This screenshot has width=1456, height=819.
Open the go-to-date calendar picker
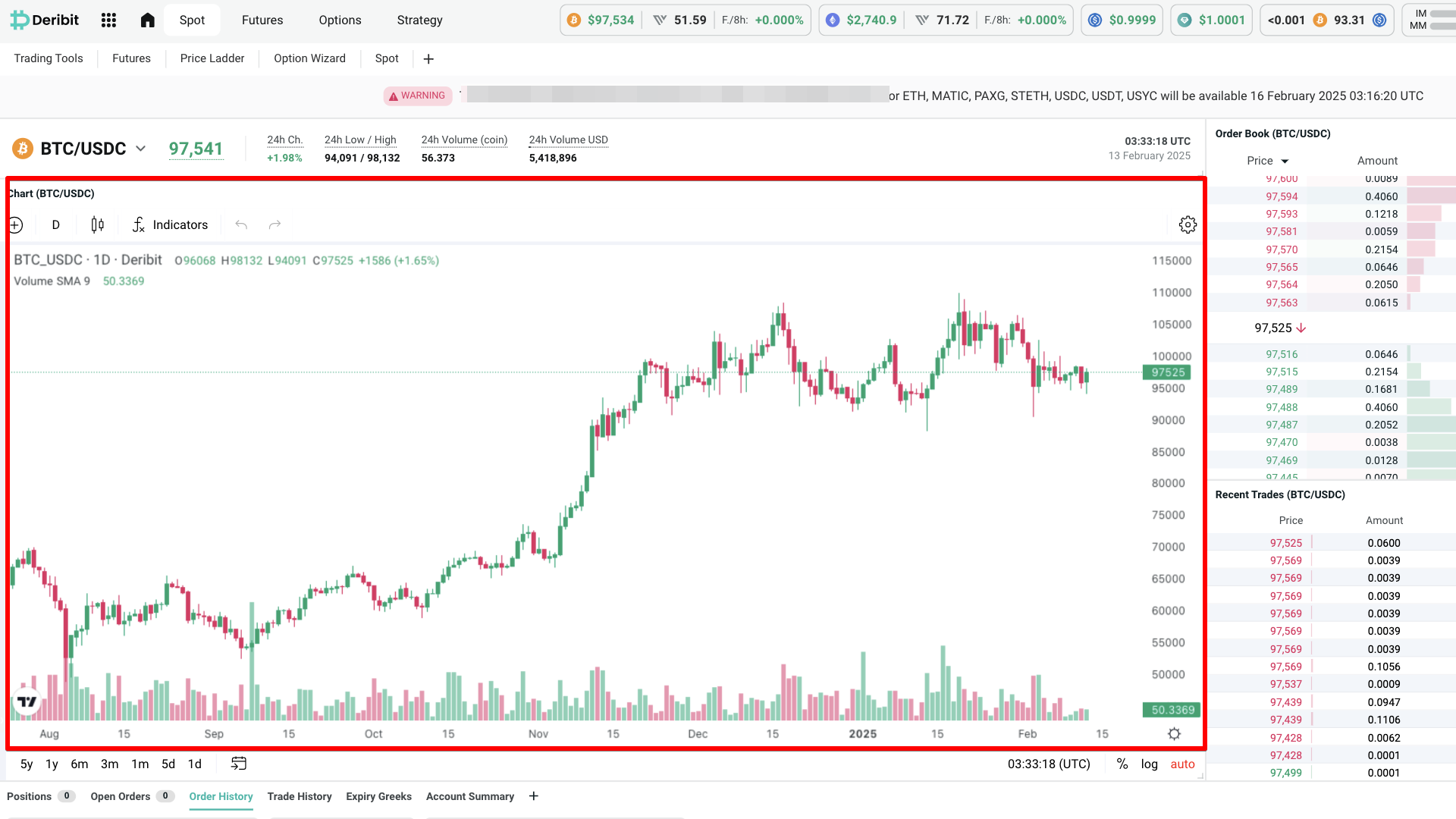[238, 764]
